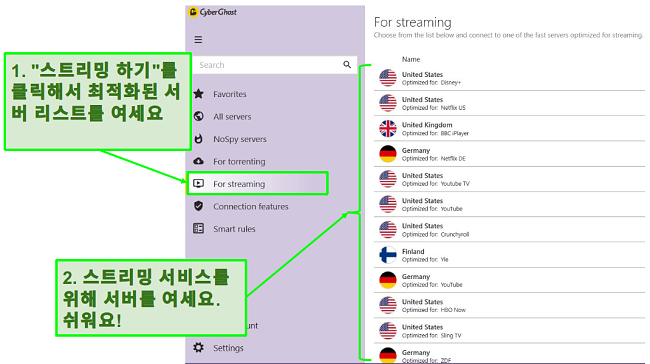
Task: Select United States optimized for Sling TV
Action: point(509,331)
